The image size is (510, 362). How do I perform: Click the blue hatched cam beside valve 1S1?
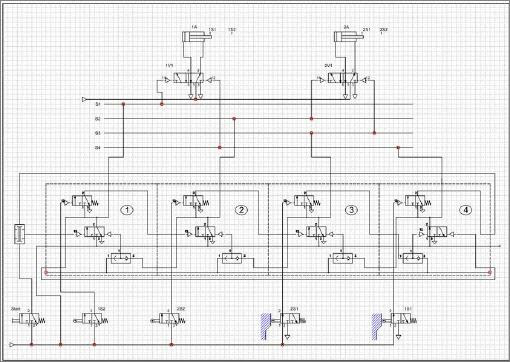pos(377,327)
